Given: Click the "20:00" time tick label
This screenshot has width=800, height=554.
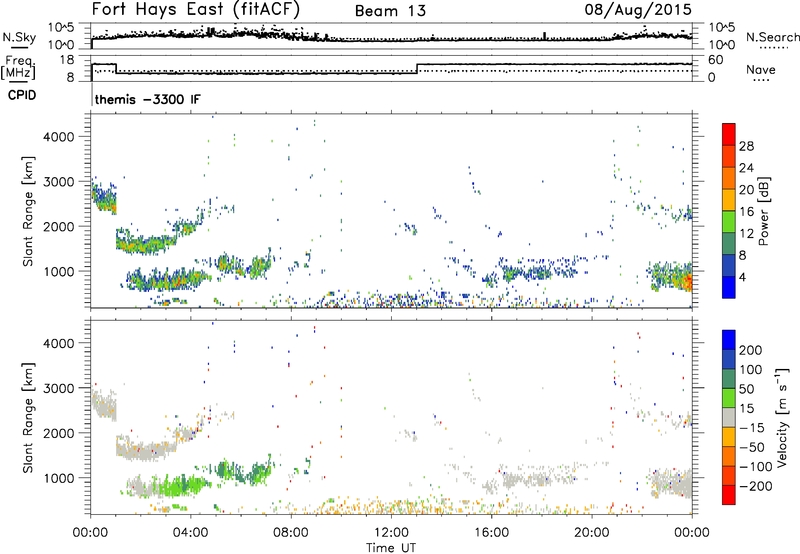Looking at the screenshot, I should pos(591,533).
